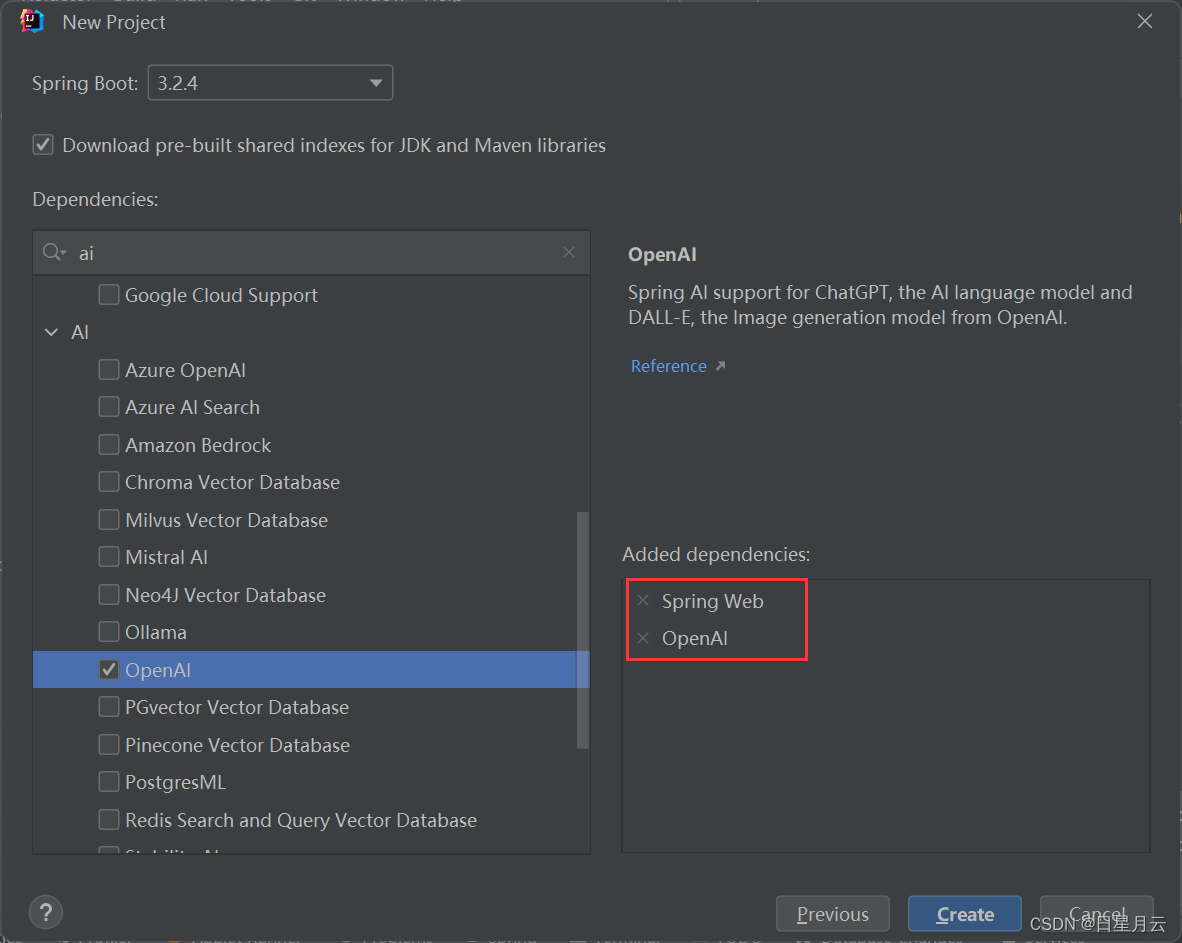Open the Spring Boot version dropdown
This screenshot has height=943, width=1182.
point(270,83)
